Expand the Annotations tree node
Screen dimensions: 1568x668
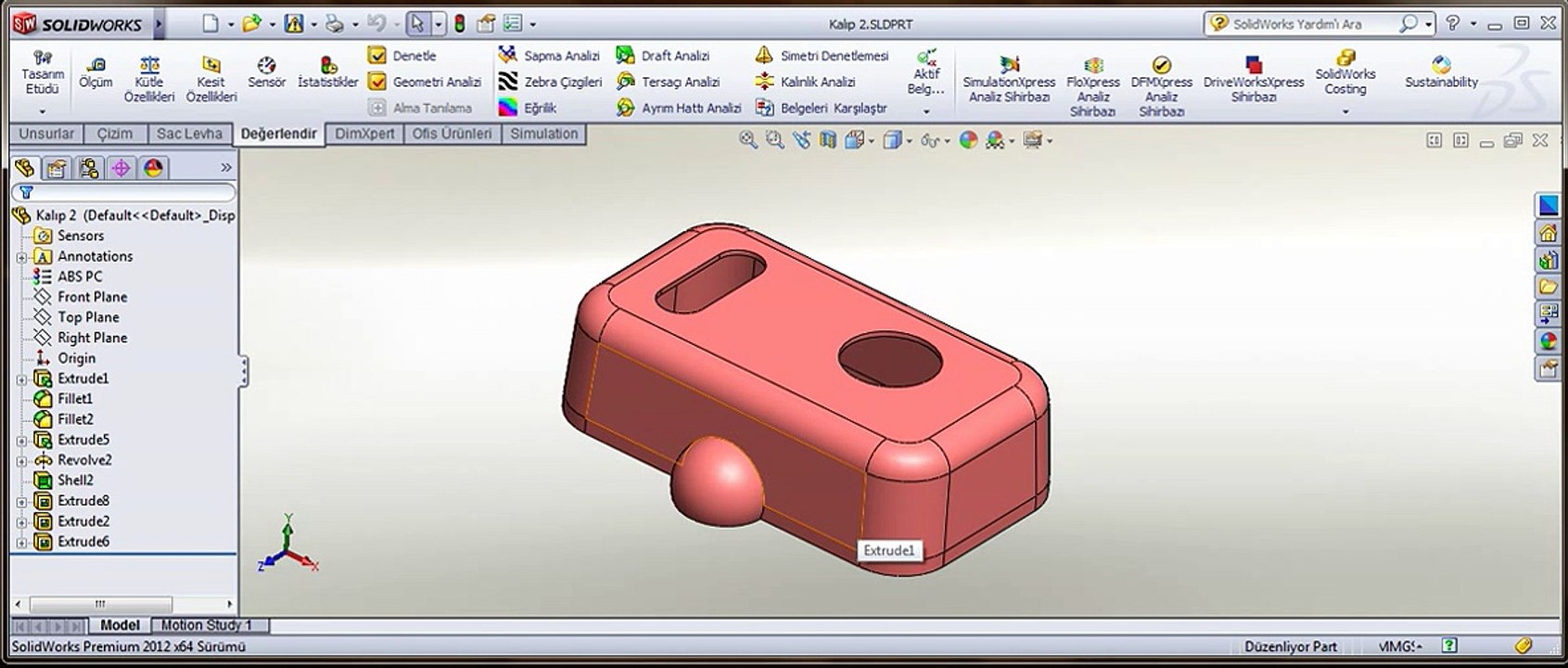(x=21, y=257)
